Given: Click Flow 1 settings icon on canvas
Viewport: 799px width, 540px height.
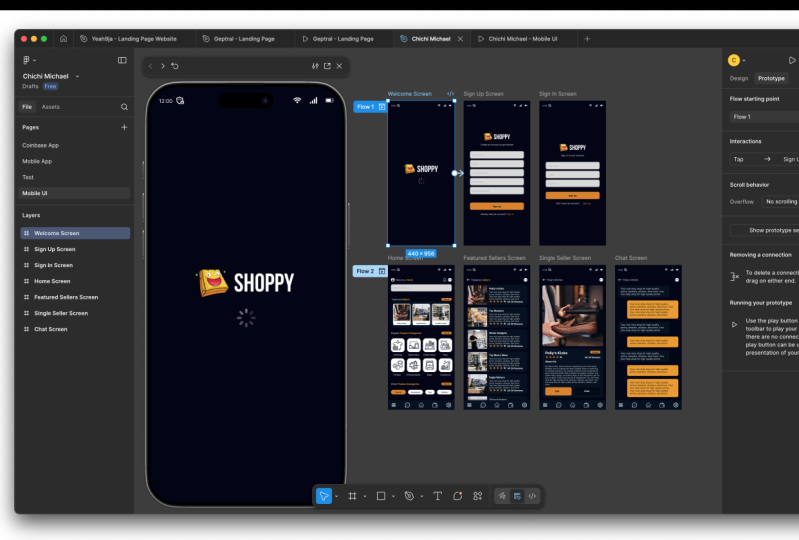Looking at the screenshot, I should click(382, 106).
